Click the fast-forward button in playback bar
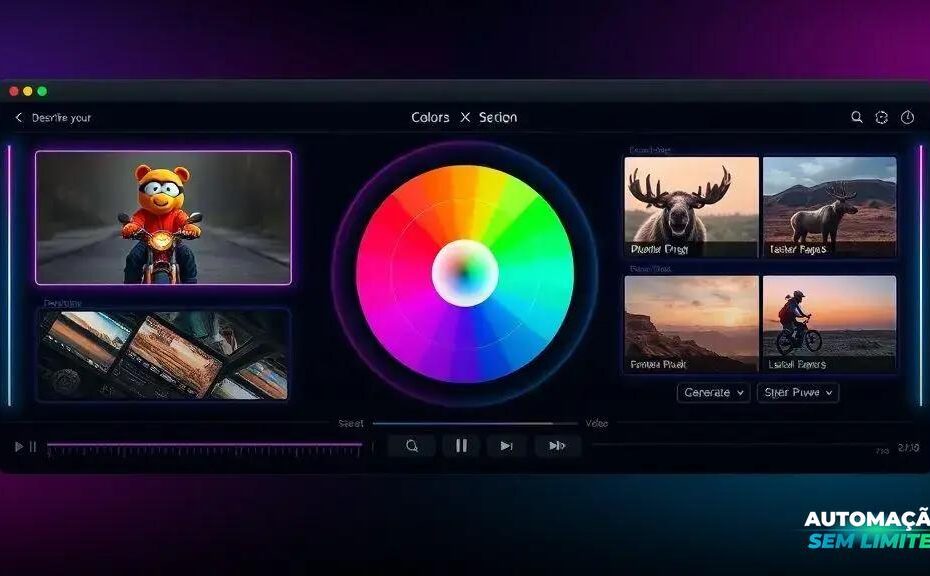Image resolution: width=930 pixels, height=576 pixels. click(557, 446)
